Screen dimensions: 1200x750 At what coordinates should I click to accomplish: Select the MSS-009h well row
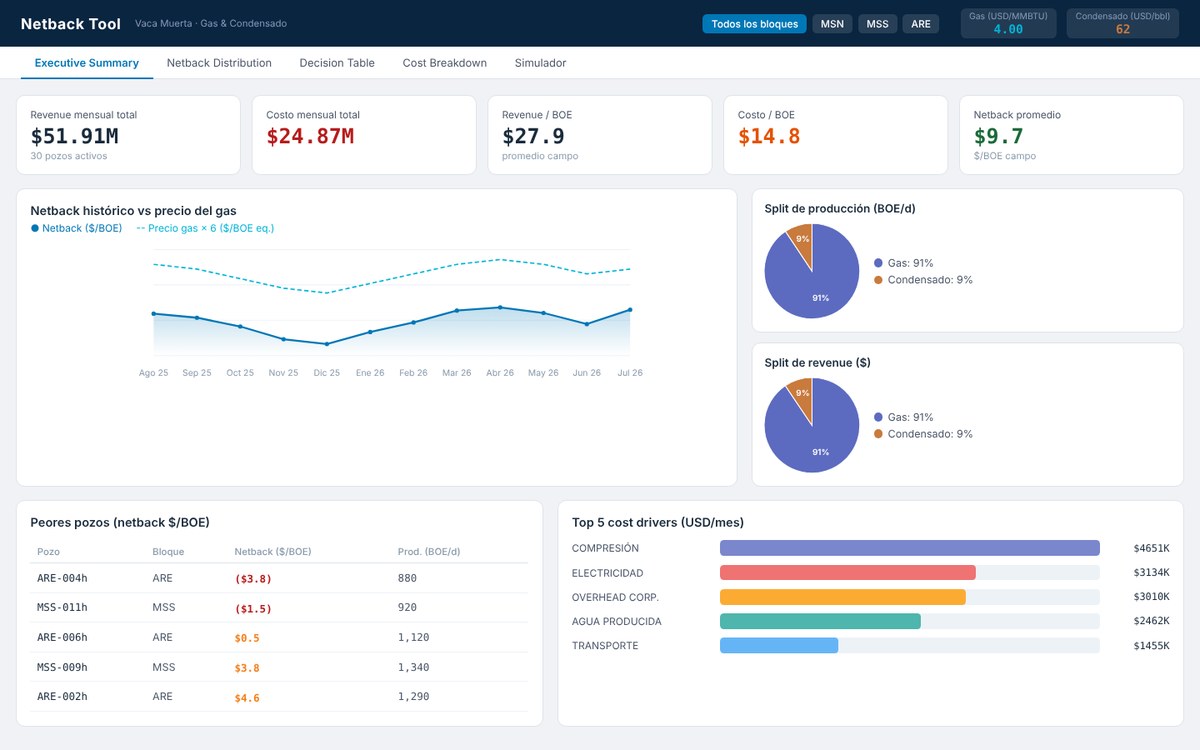pos(279,667)
